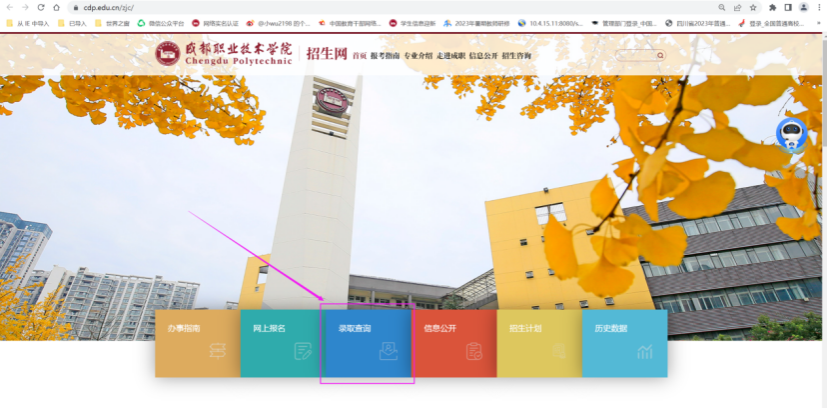Open the browser extensions puzzle icon
Viewport: 828px width, 409px height.
(x=773, y=7)
